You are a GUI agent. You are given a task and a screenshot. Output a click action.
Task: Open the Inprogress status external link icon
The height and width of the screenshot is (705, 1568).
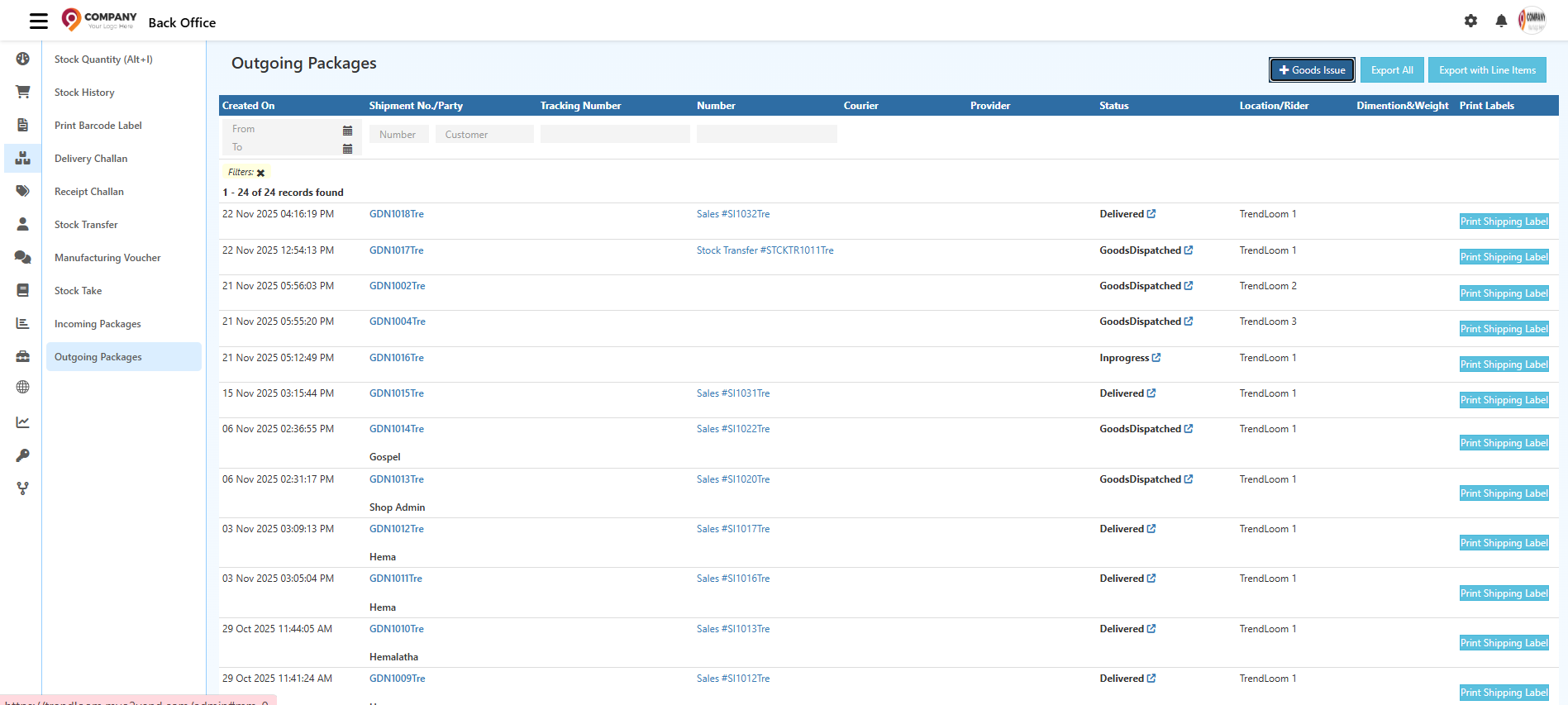click(x=1156, y=357)
